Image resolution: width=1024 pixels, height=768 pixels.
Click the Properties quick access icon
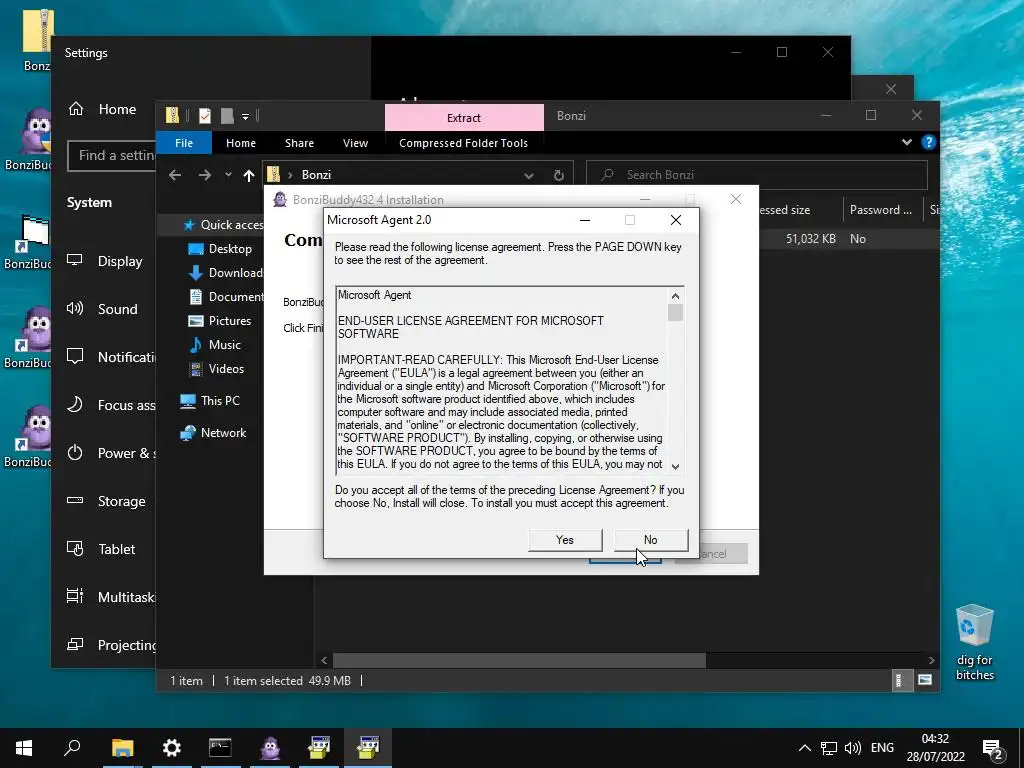click(205, 116)
